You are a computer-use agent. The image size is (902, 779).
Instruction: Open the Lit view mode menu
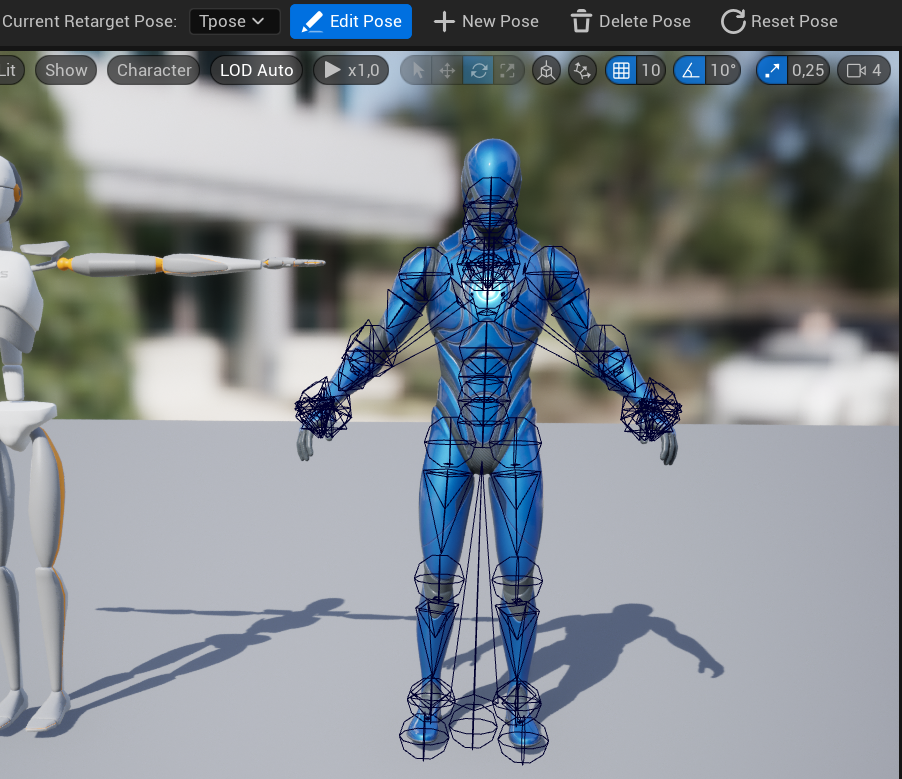pyautogui.click(x=8, y=70)
